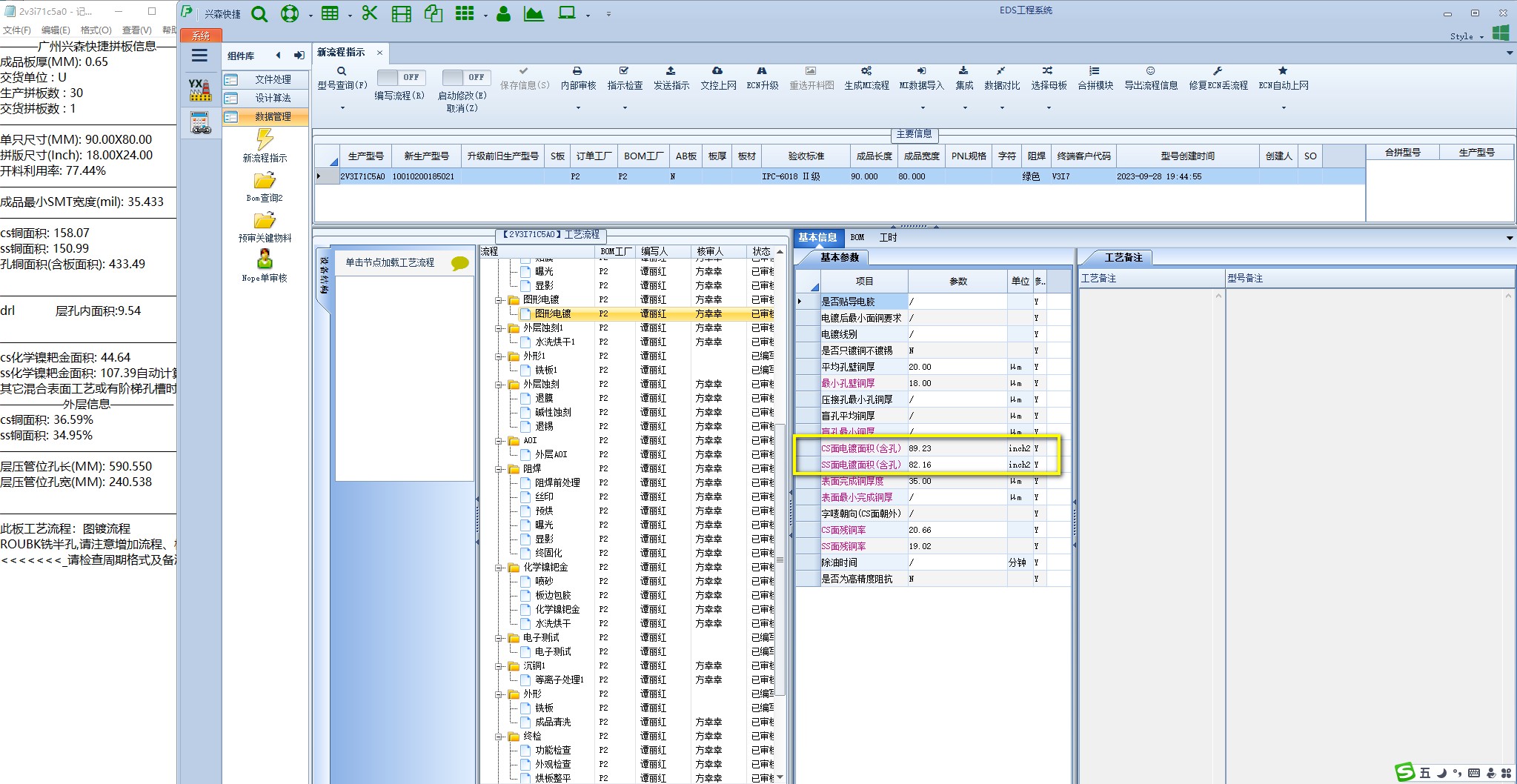Click ECN自动上网 star icon
Image resolution: width=1517 pixels, height=784 pixels.
coord(1283,70)
